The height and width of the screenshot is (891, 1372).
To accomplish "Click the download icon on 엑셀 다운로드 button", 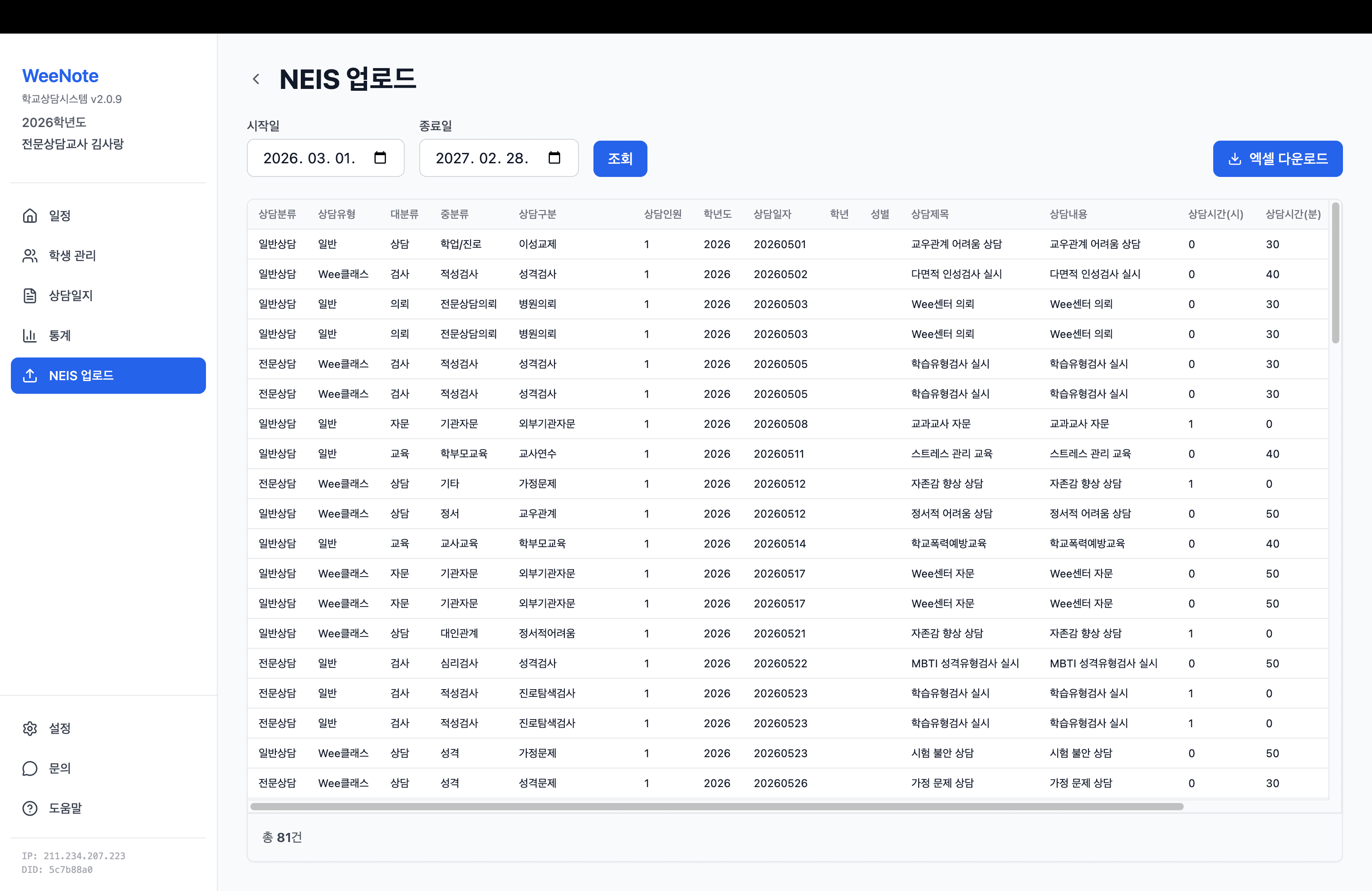I will (x=1235, y=158).
